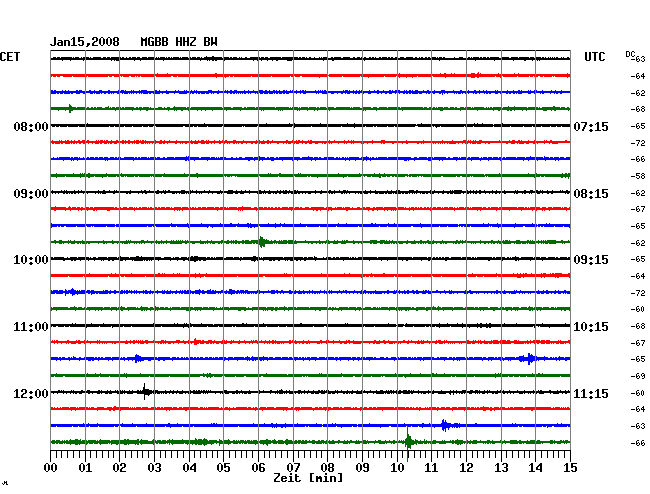Select the DC value -69
The height and width of the screenshot is (494, 650).
(638, 376)
